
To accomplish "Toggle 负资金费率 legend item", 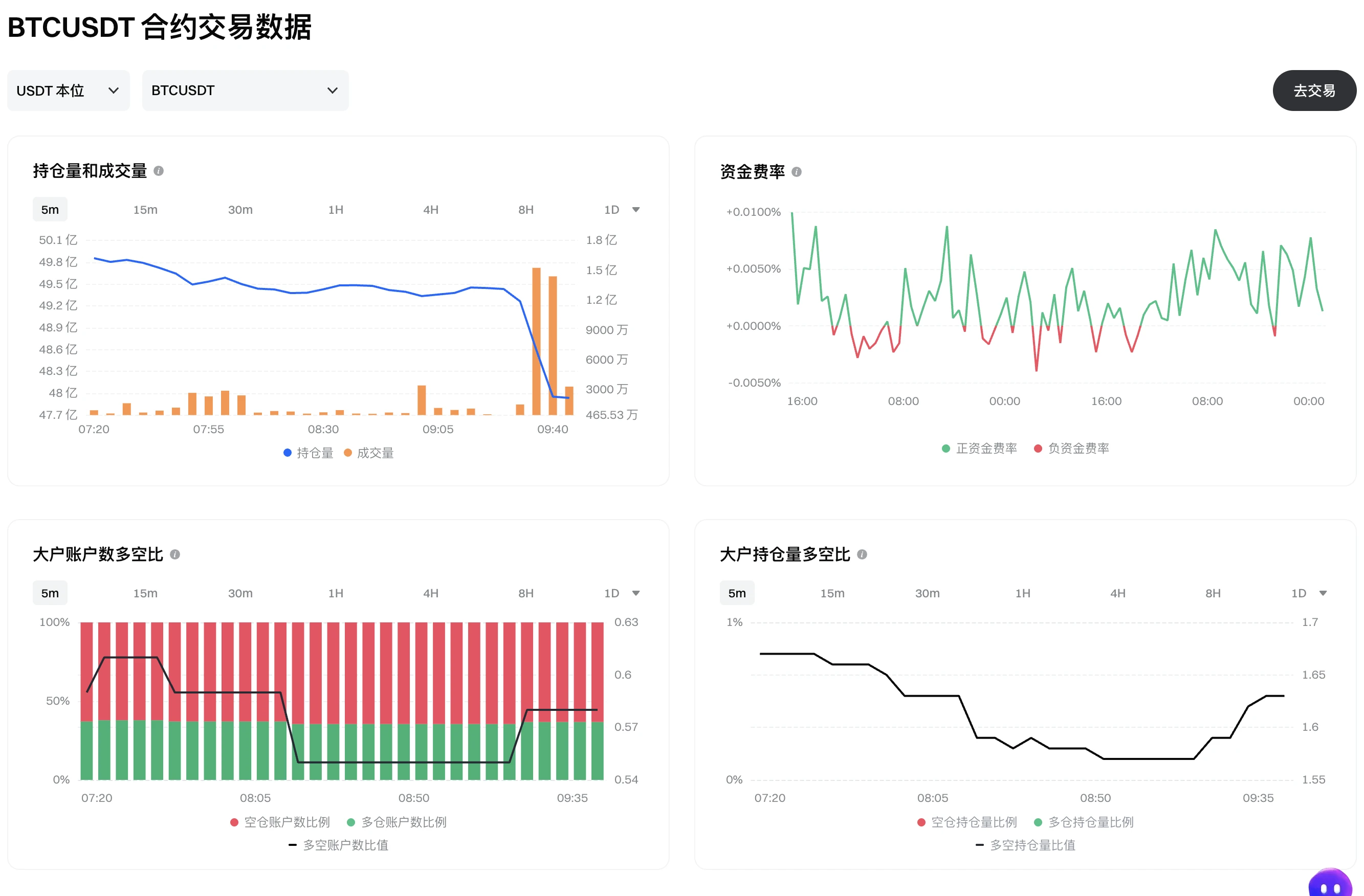I will pyautogui.click(x=1071, y=449).
